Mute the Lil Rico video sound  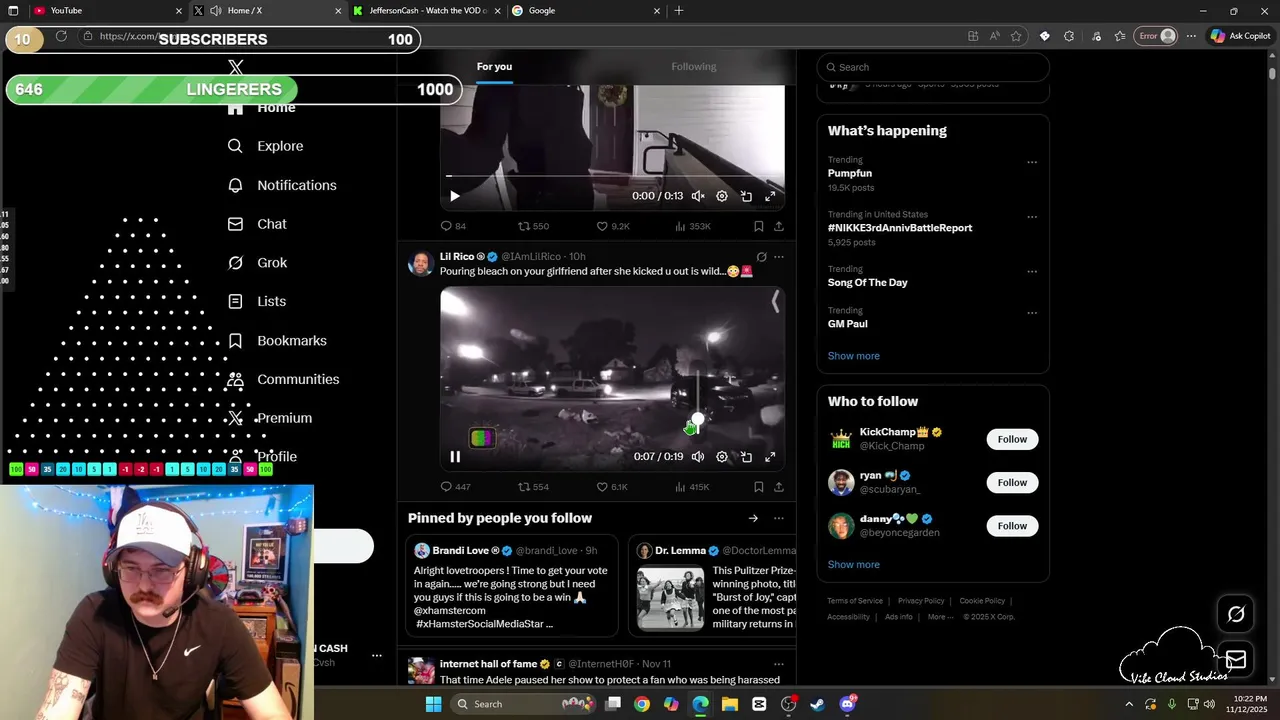pos(698,457)
